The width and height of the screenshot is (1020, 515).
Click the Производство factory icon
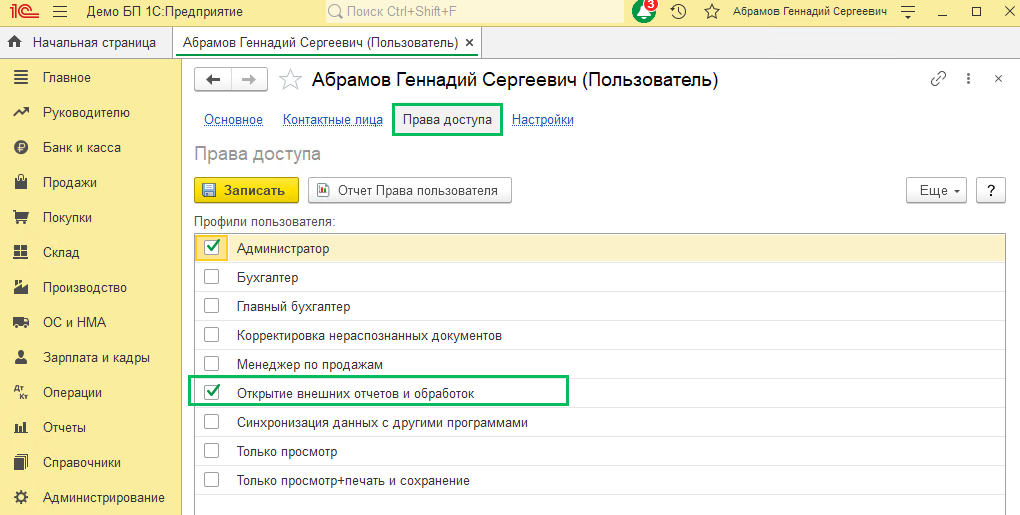tap(21, 287)
